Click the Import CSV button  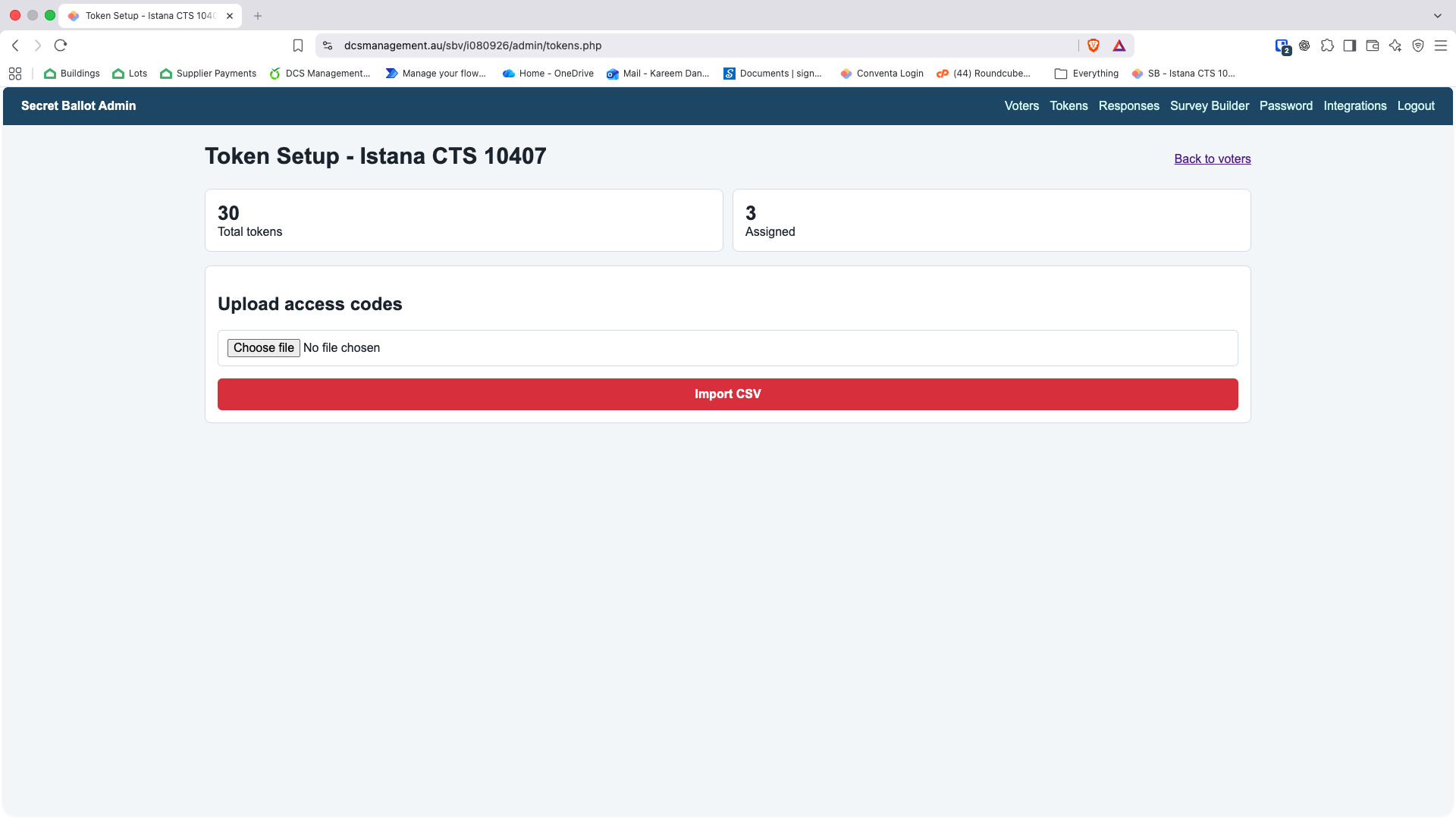tap(727, 394)
